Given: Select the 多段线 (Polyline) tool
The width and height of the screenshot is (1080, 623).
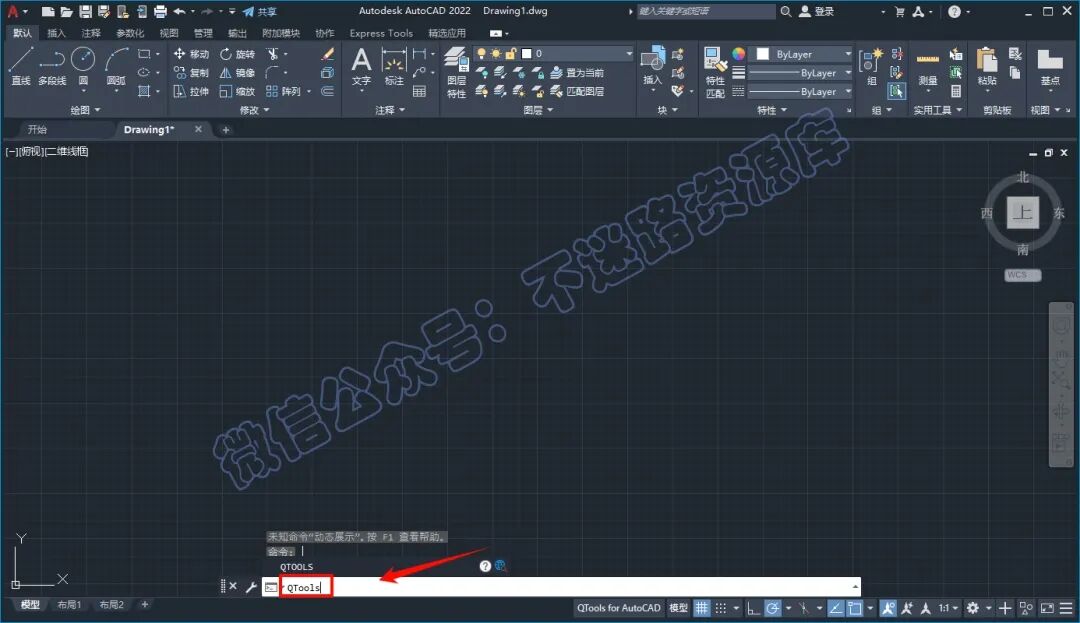Looking at the screenshot, I should [x=52, y=67].
